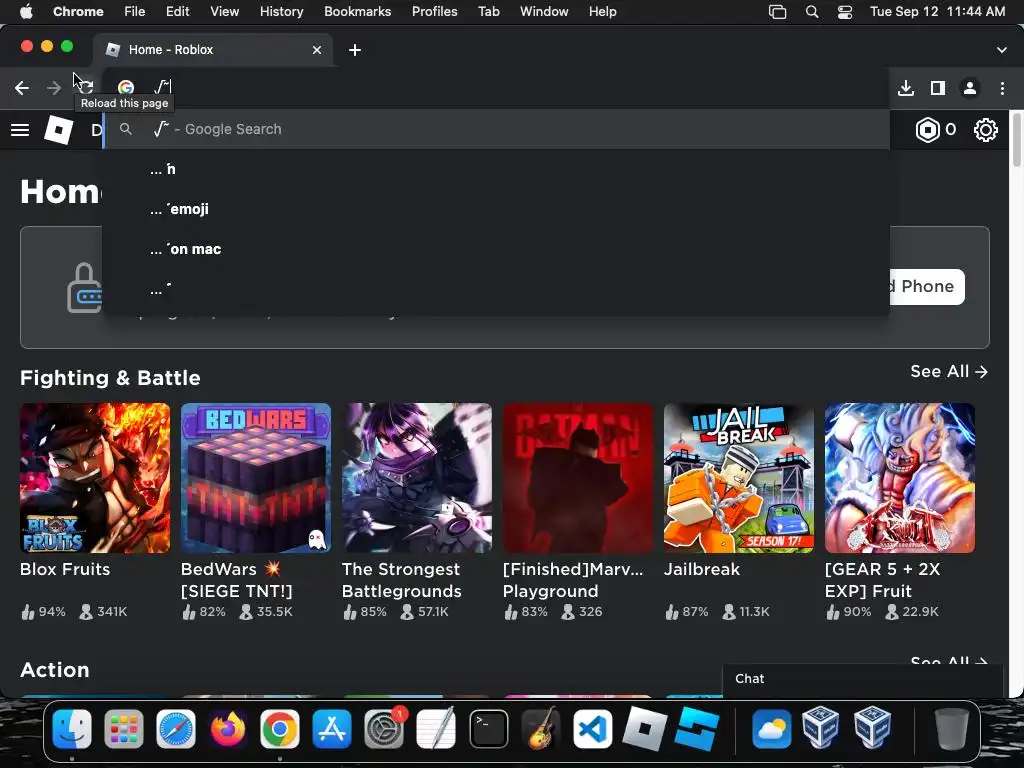Screen dimensions: 1024x768
Task: See All Fighting & Battle games
Action: coord(949,372)
